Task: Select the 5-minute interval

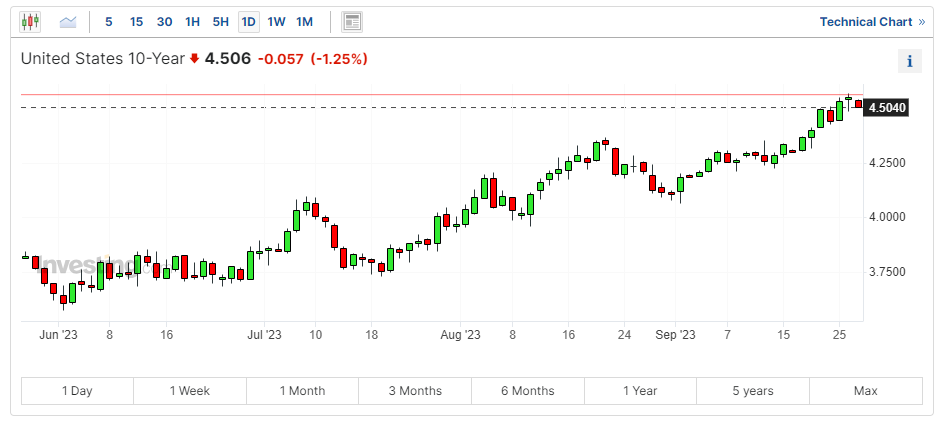Action: tap(109, 21)
